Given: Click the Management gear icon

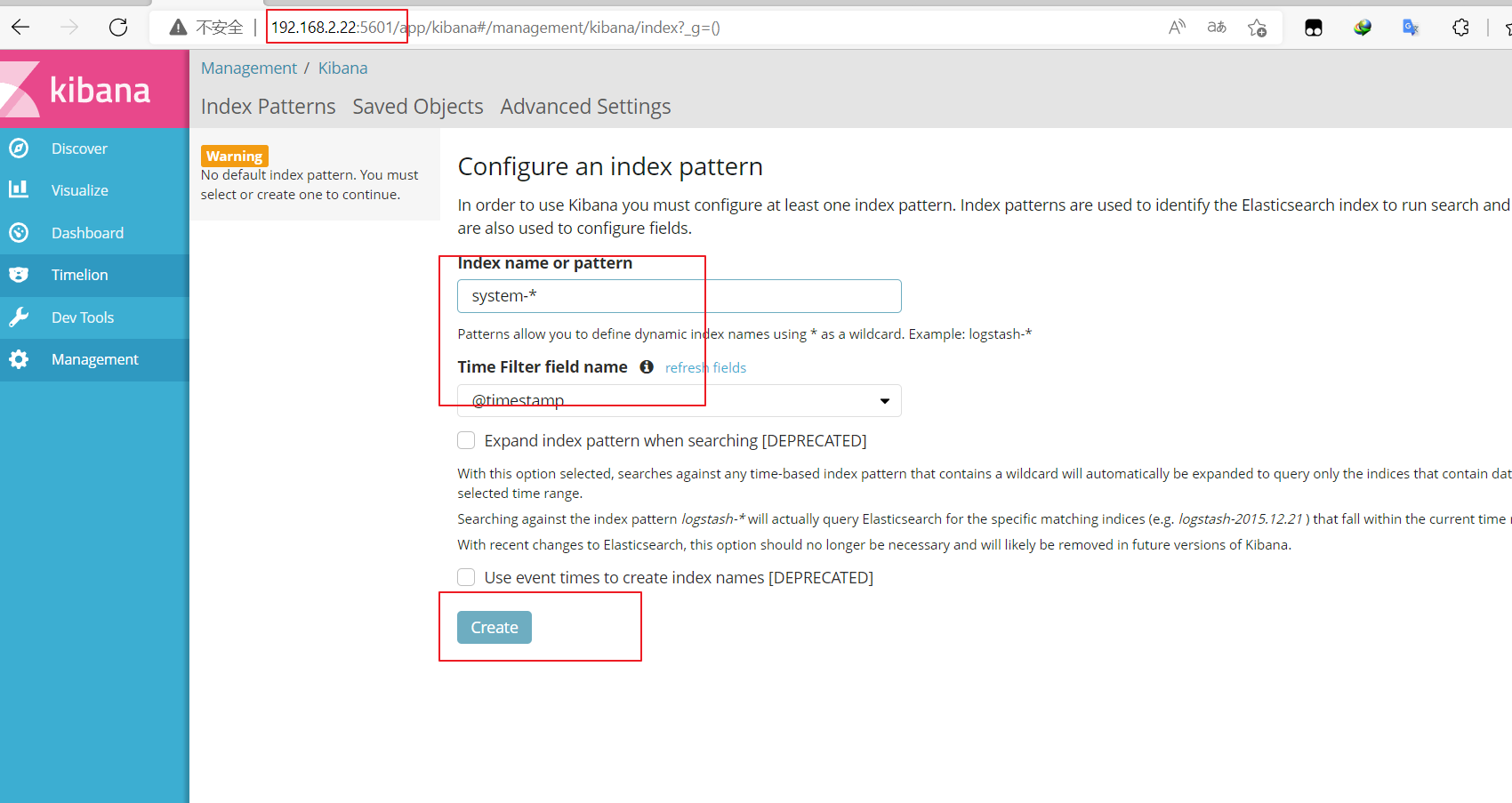Looking at the screenshot, I should click(x=19, y=359).
